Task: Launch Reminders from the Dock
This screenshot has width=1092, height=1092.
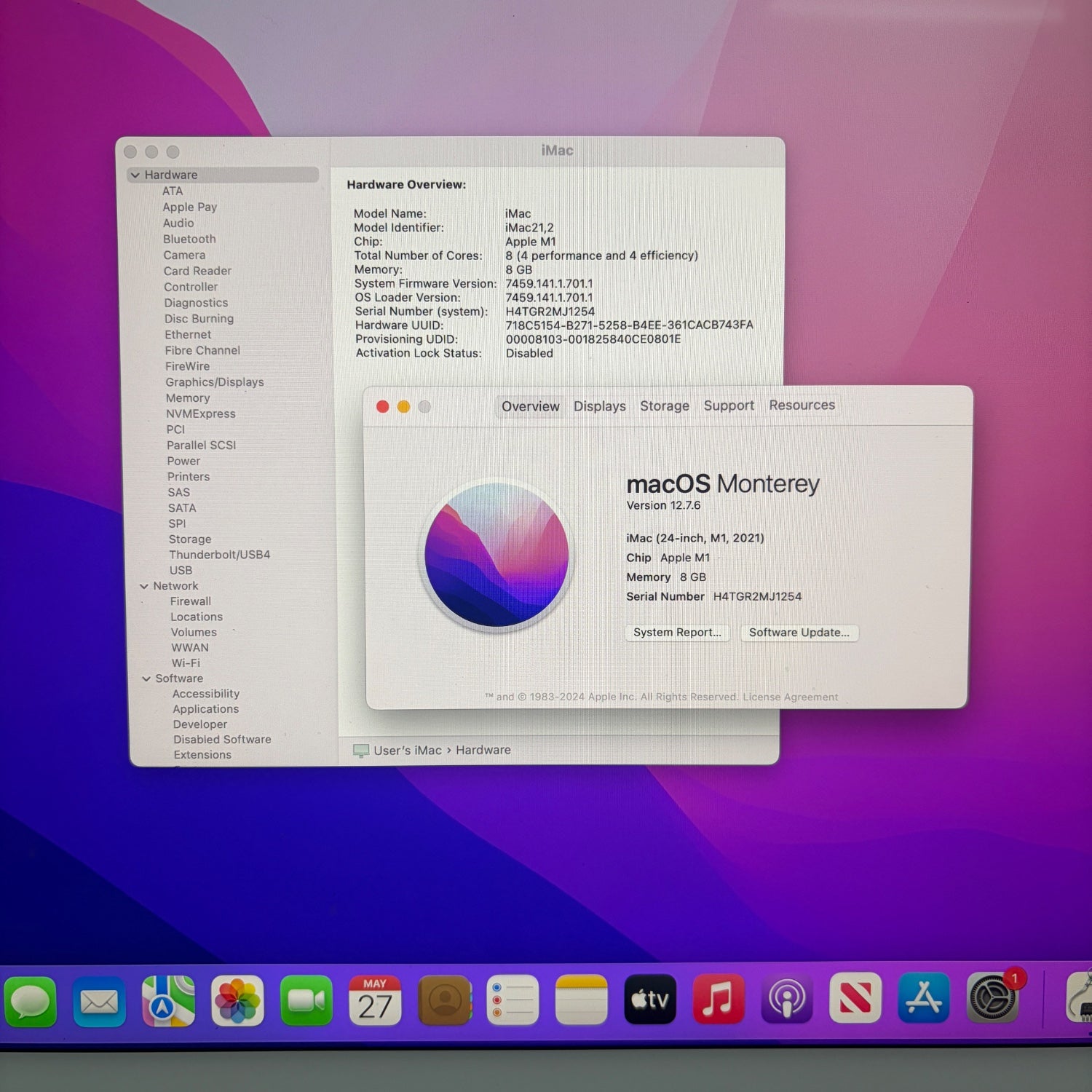Action: [x=513, y=1000]
